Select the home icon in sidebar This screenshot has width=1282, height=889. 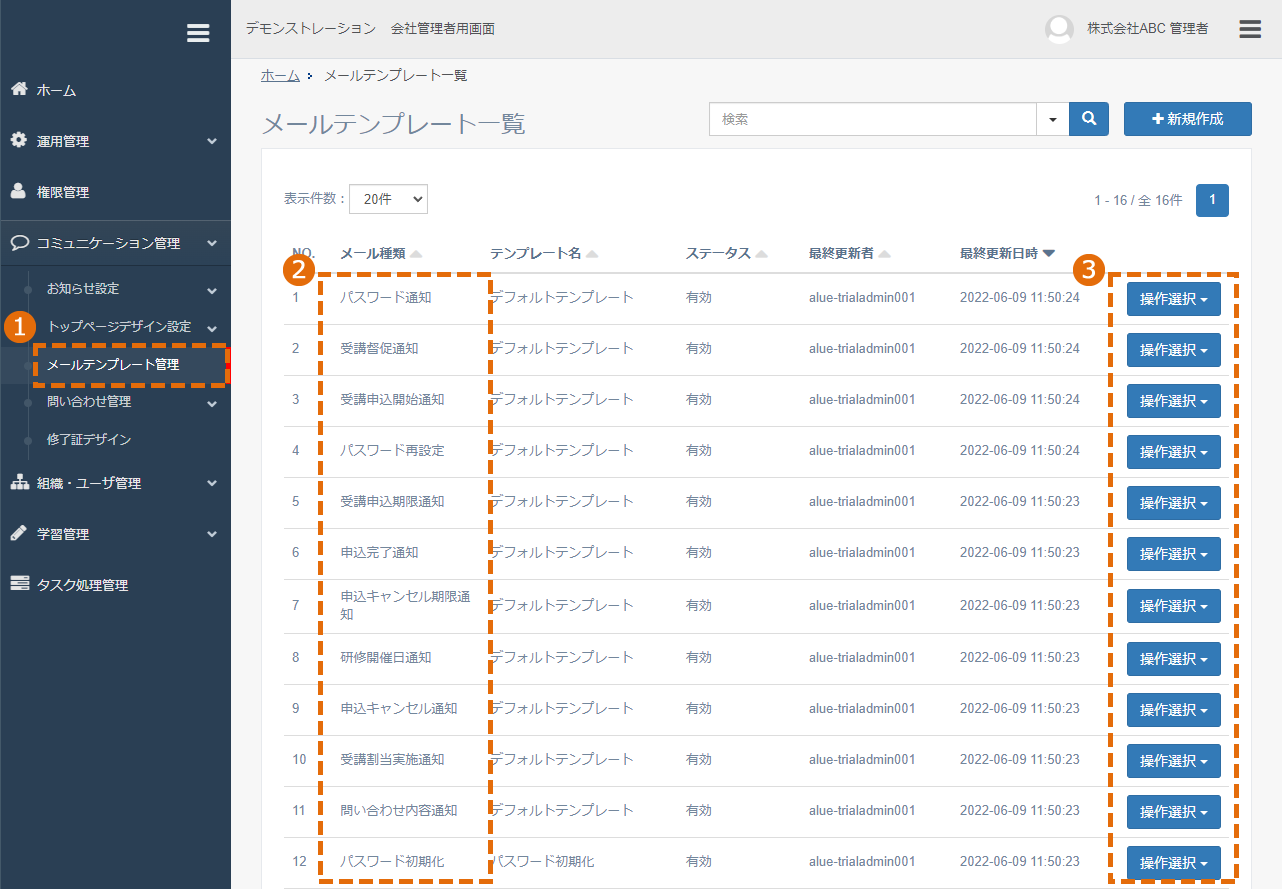pos(19,89)
